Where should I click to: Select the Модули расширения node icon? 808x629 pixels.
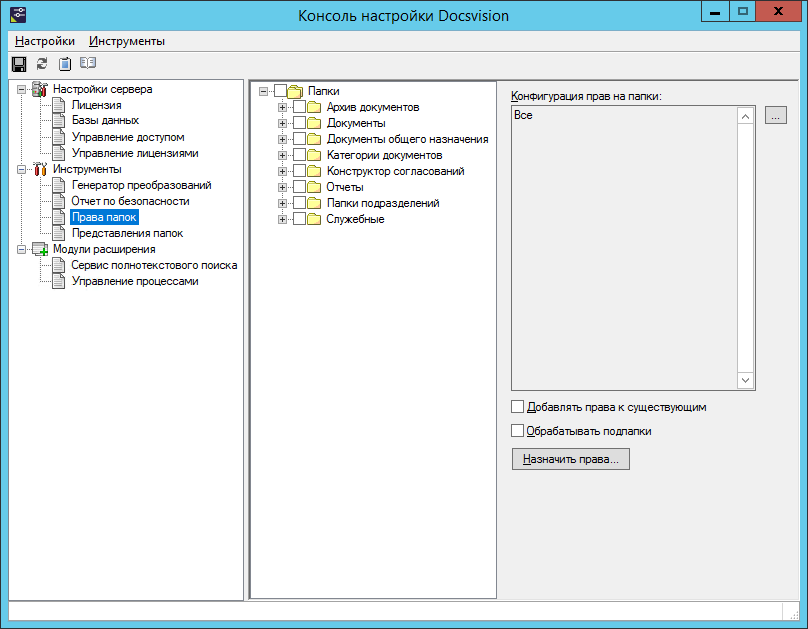tap(40, 250)
